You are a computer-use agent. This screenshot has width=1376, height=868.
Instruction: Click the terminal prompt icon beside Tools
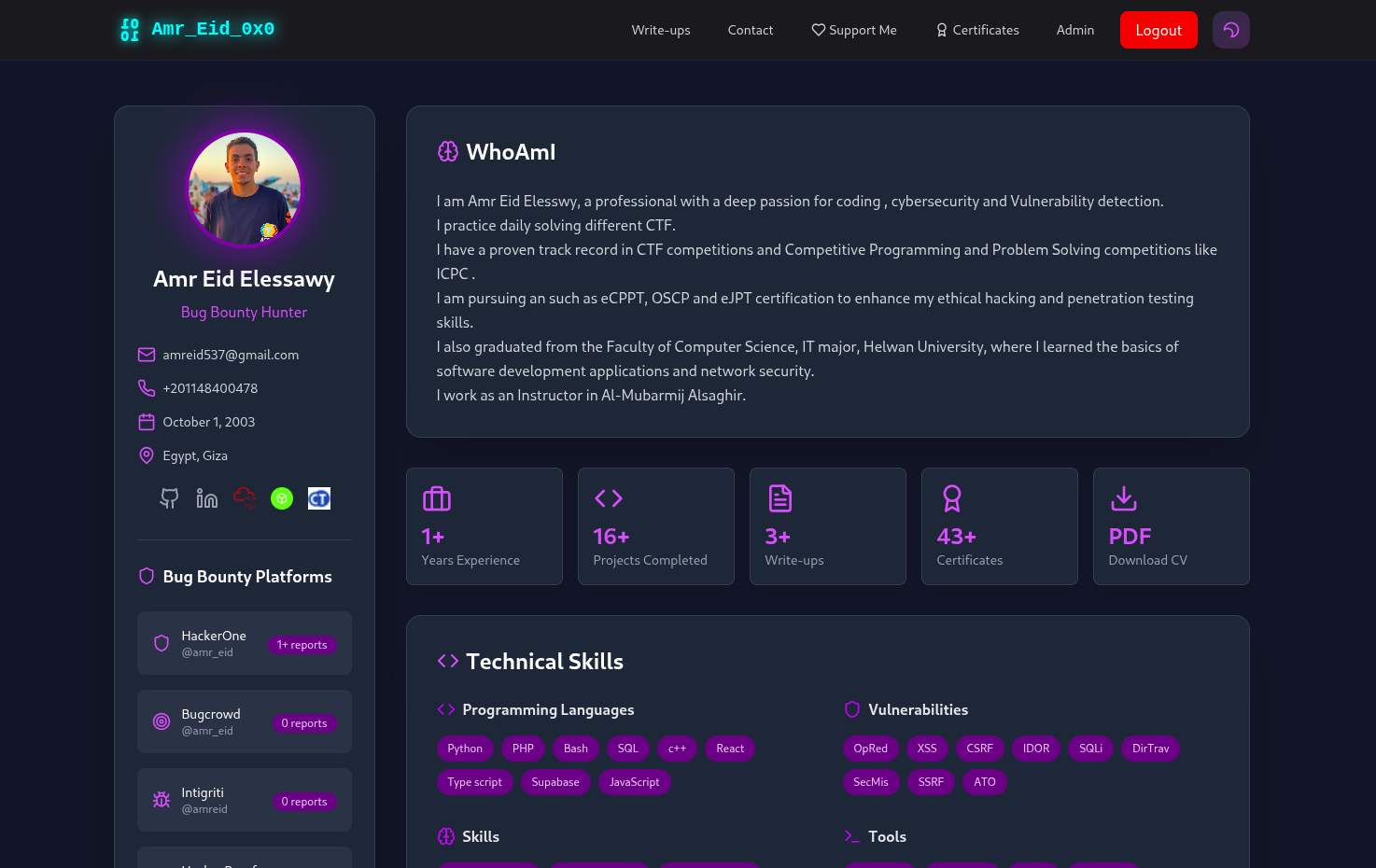click(x=852, y=836)
